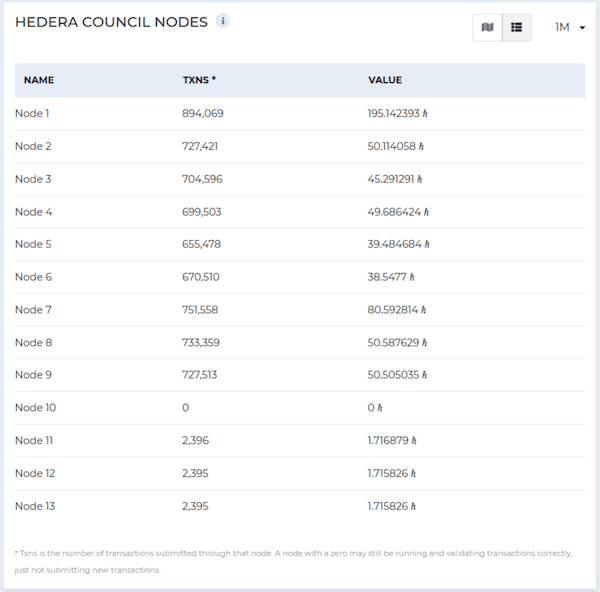The width and height of the screenshot is (600, 592).
Task: Open the info icon beside Hedera Council Nodes
Action: pos(223,21)
